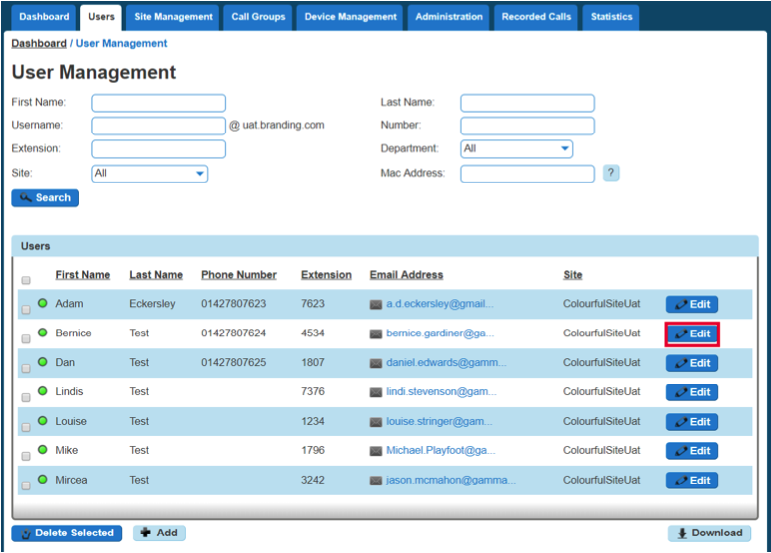Select the checkbox for Mircea Test
This screenshot has height=553, width=771.
[x=26, y=486]
